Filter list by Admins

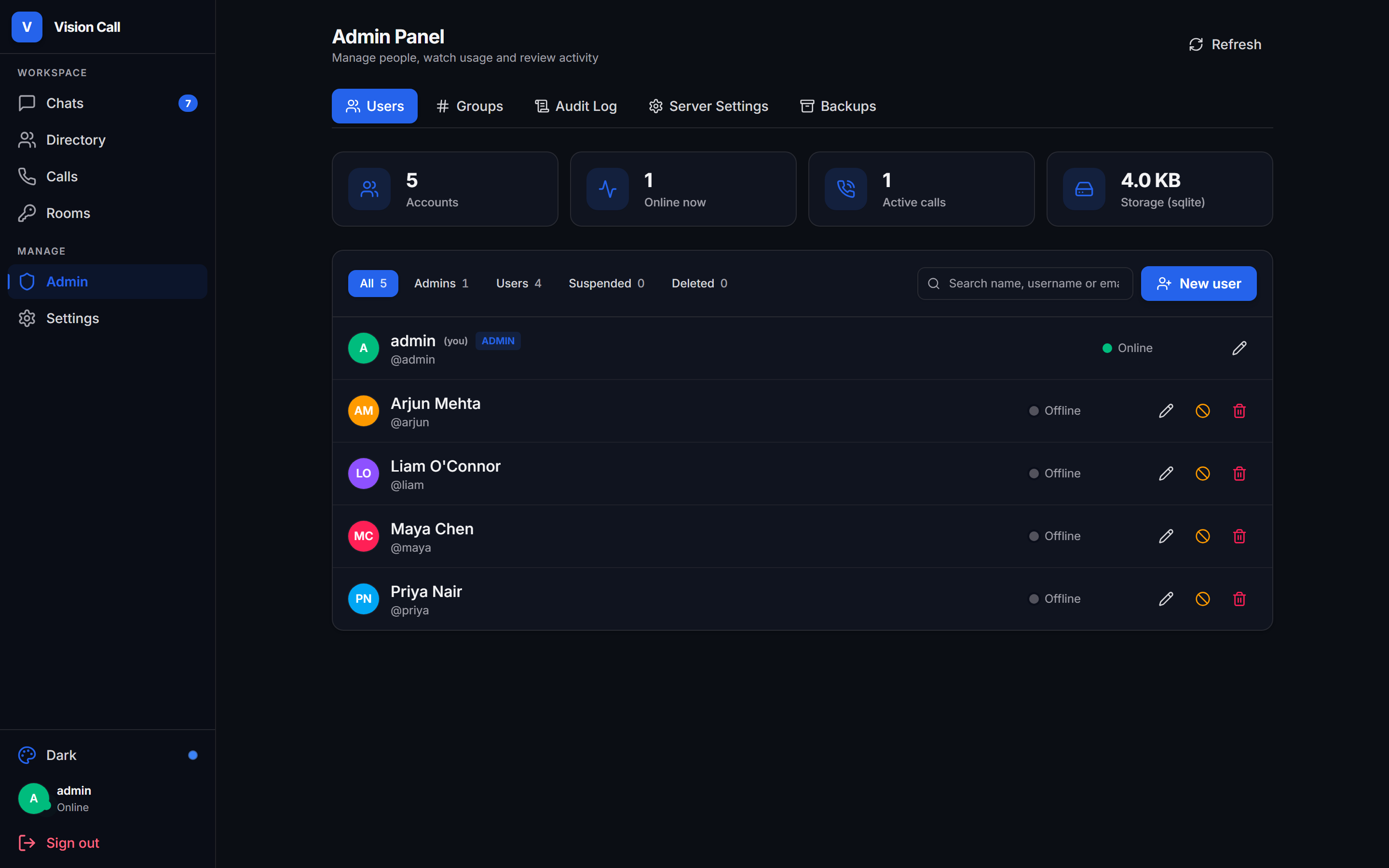[x=441, y=283]
